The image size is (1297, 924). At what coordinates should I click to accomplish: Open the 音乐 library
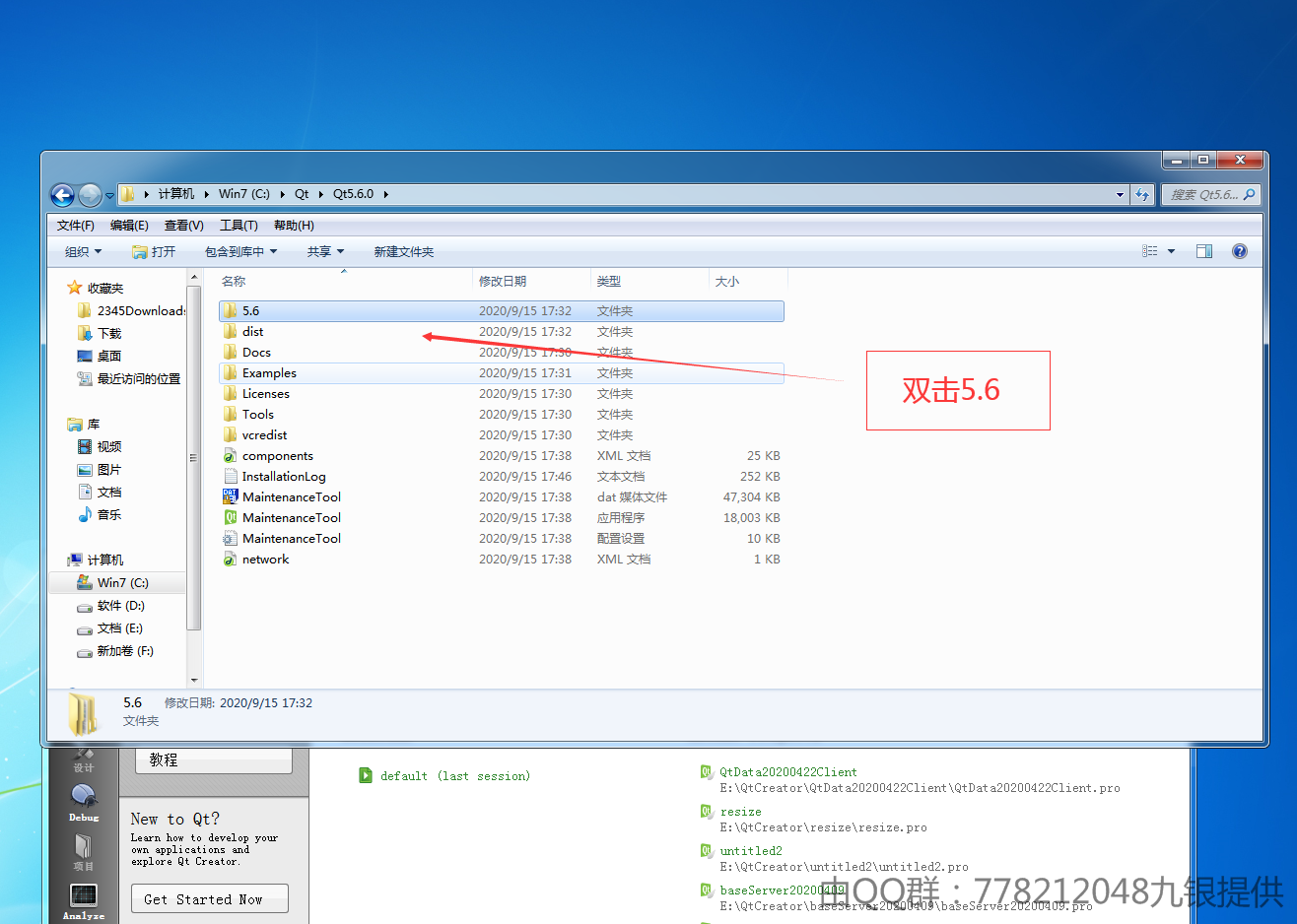pyautogui.click(x=99, y=515)
